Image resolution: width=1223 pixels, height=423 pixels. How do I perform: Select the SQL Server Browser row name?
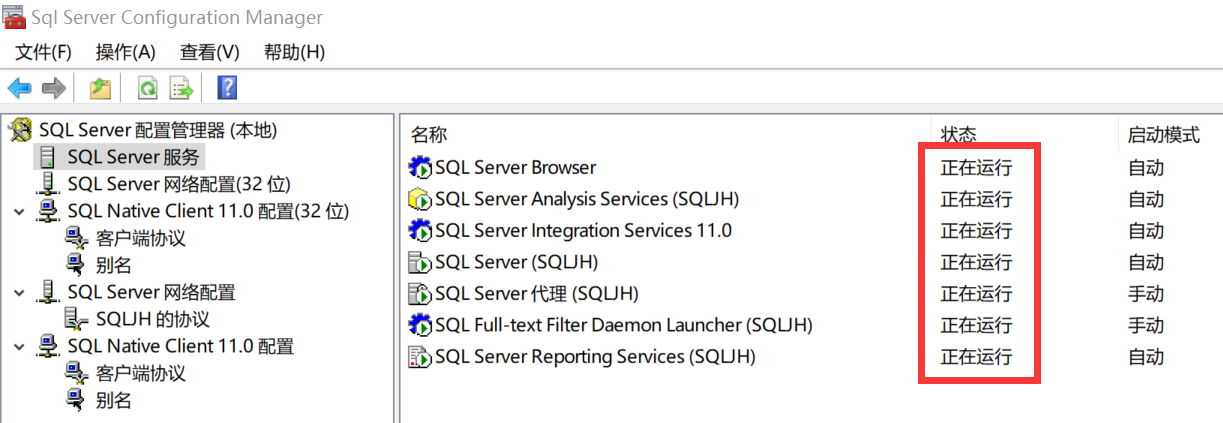tap(515, 167)
